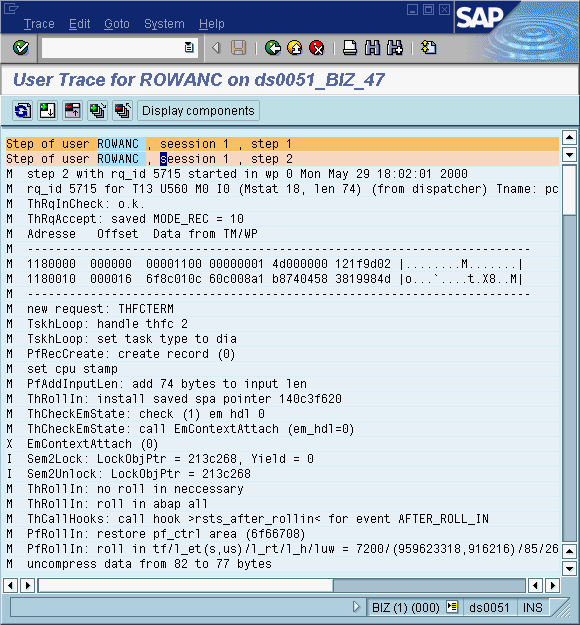Click the left-side horizontal scroll-right arrow
This screenshot has width=580, height=625.
28,586
